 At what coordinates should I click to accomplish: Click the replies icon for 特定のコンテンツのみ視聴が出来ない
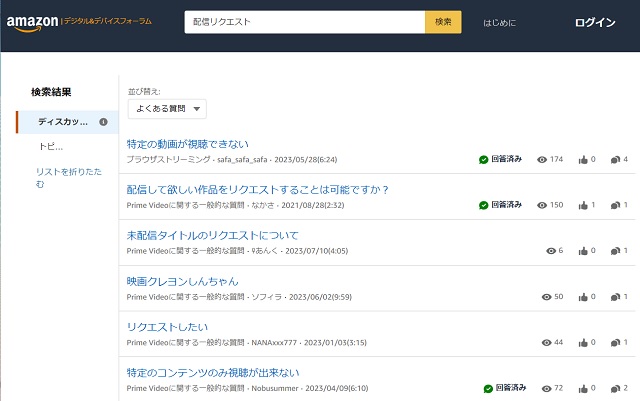(615, 389)
